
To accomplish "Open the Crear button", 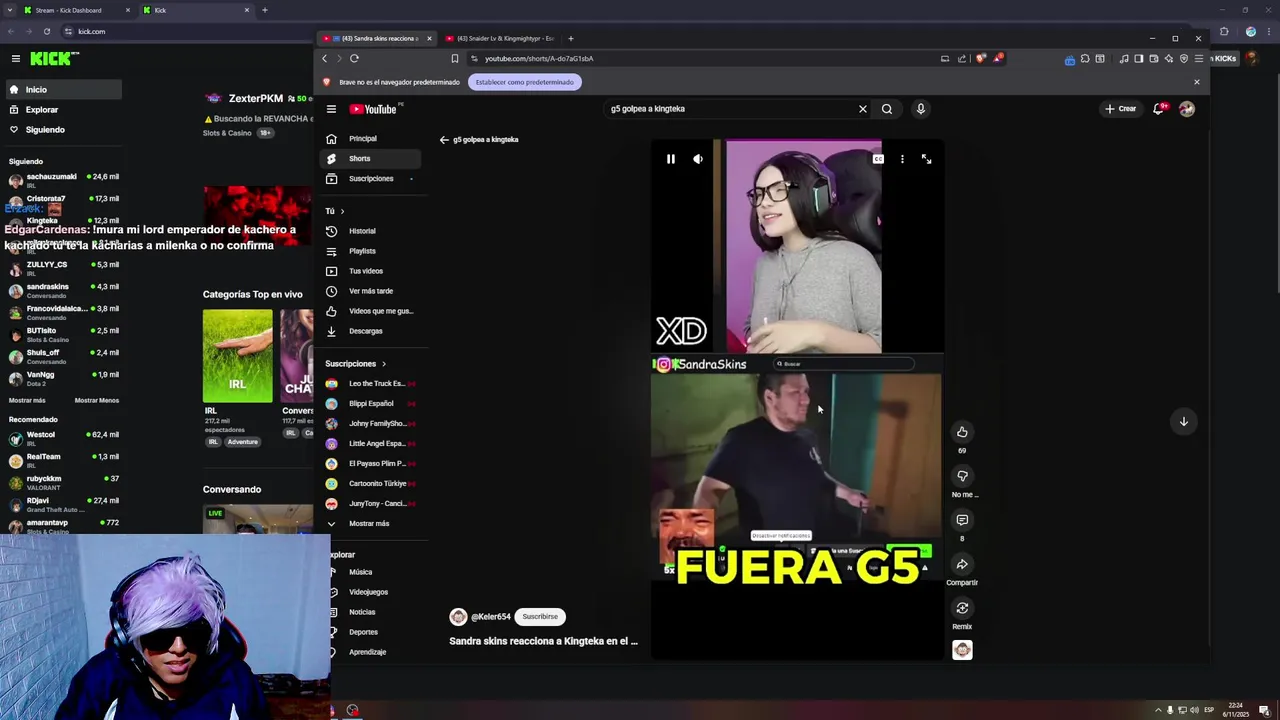I will point(1120,109).
